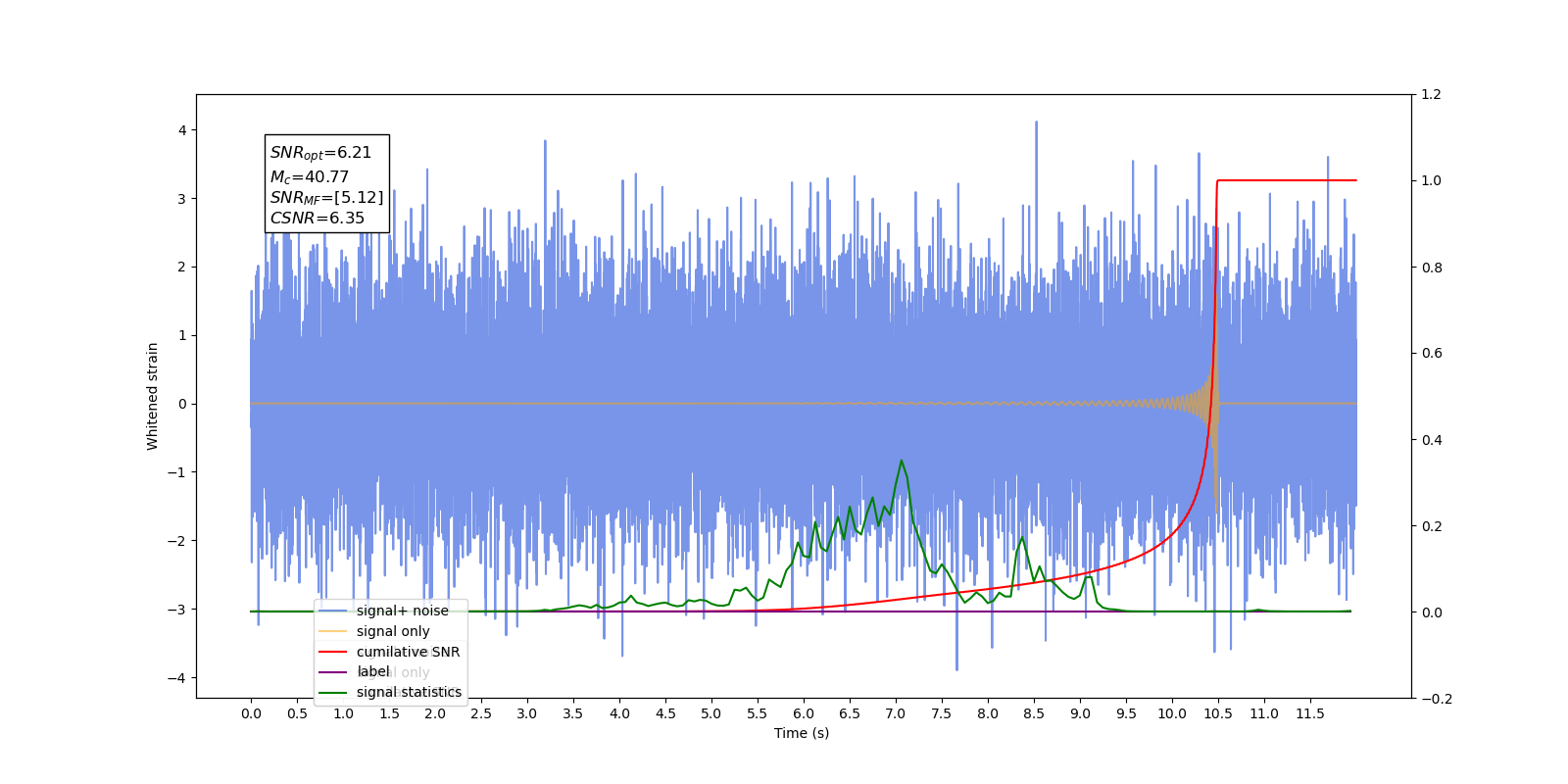The height and width of the screenshot is (784, 1568).
Task: Click the blue signal+ noise legend line
Action: point(333,611)
